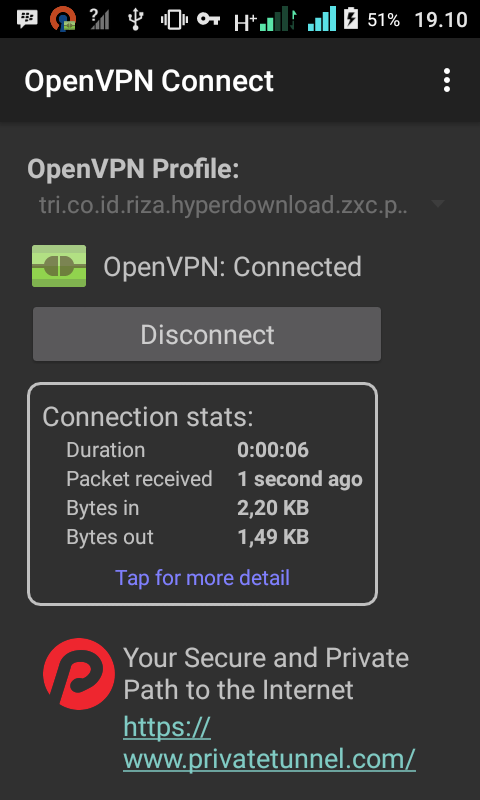480x800 pixels.
Task: Tap the battery charging icon
Action: [x=350, y=19]
